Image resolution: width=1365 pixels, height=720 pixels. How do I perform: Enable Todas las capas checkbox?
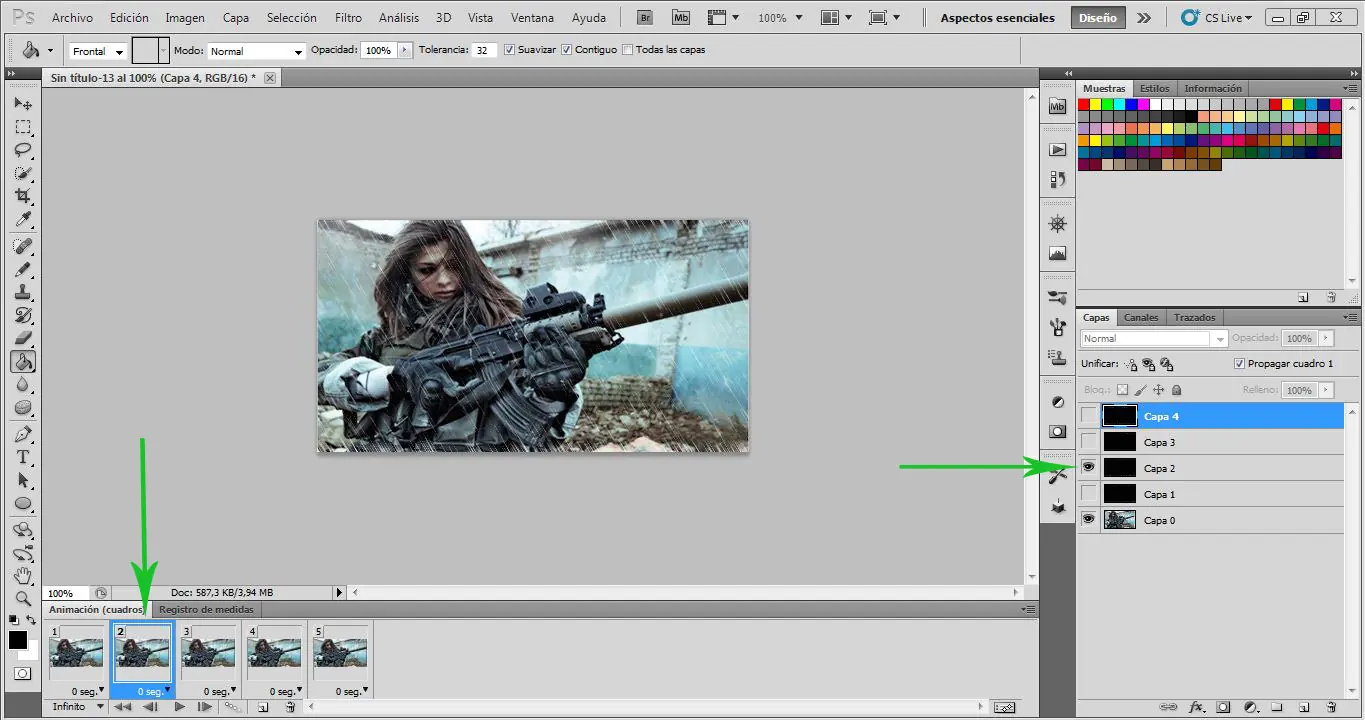point(627,50)
